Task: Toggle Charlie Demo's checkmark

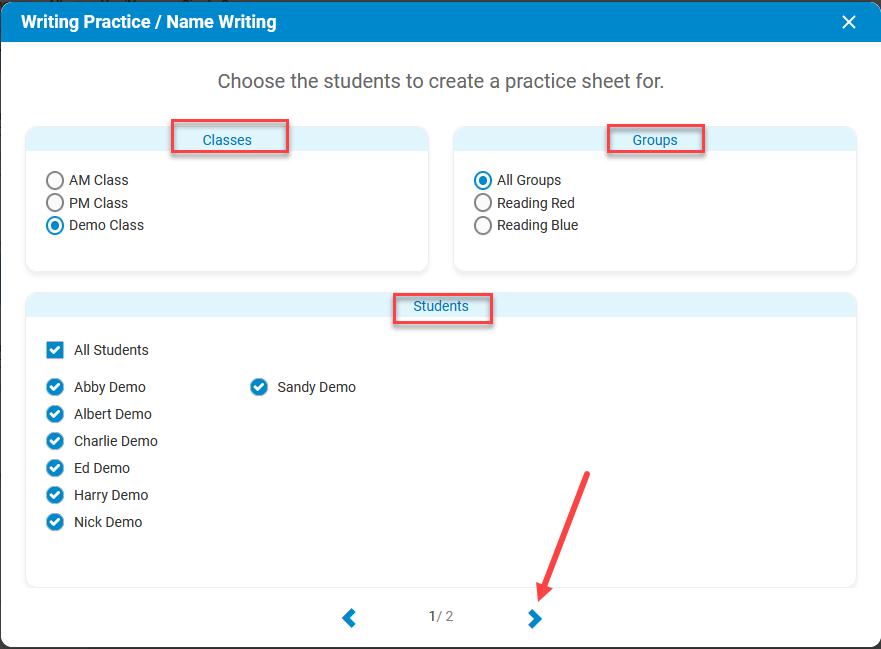Action: pyautogui.click(x=55, y=441)
